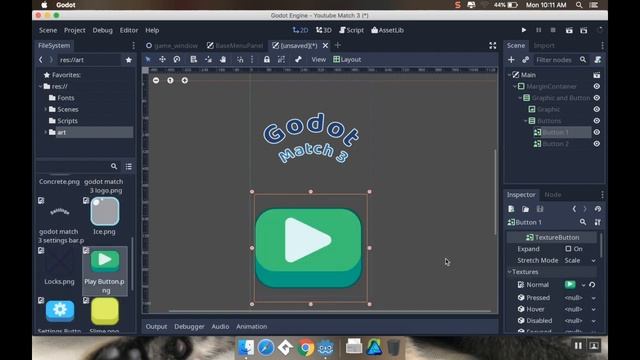Play a custom scene icon
The height and width of the screenshot is (360, 640).
584,30
